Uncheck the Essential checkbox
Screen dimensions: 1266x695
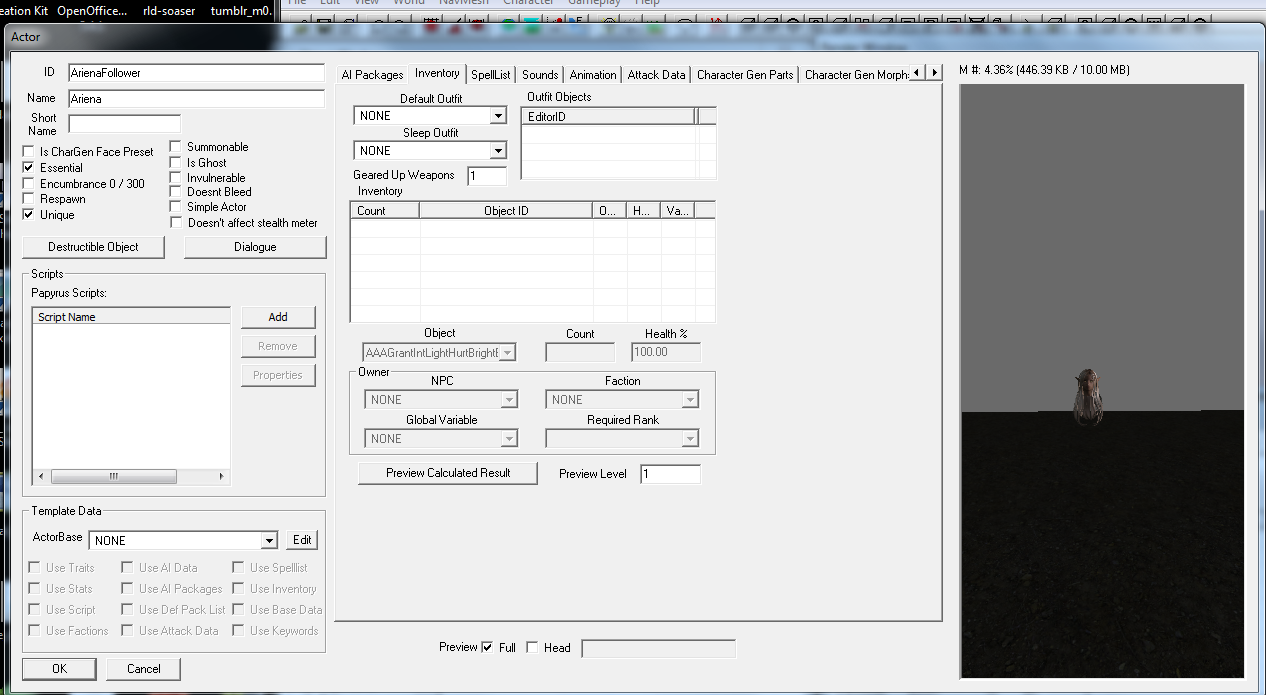point(28,167)
